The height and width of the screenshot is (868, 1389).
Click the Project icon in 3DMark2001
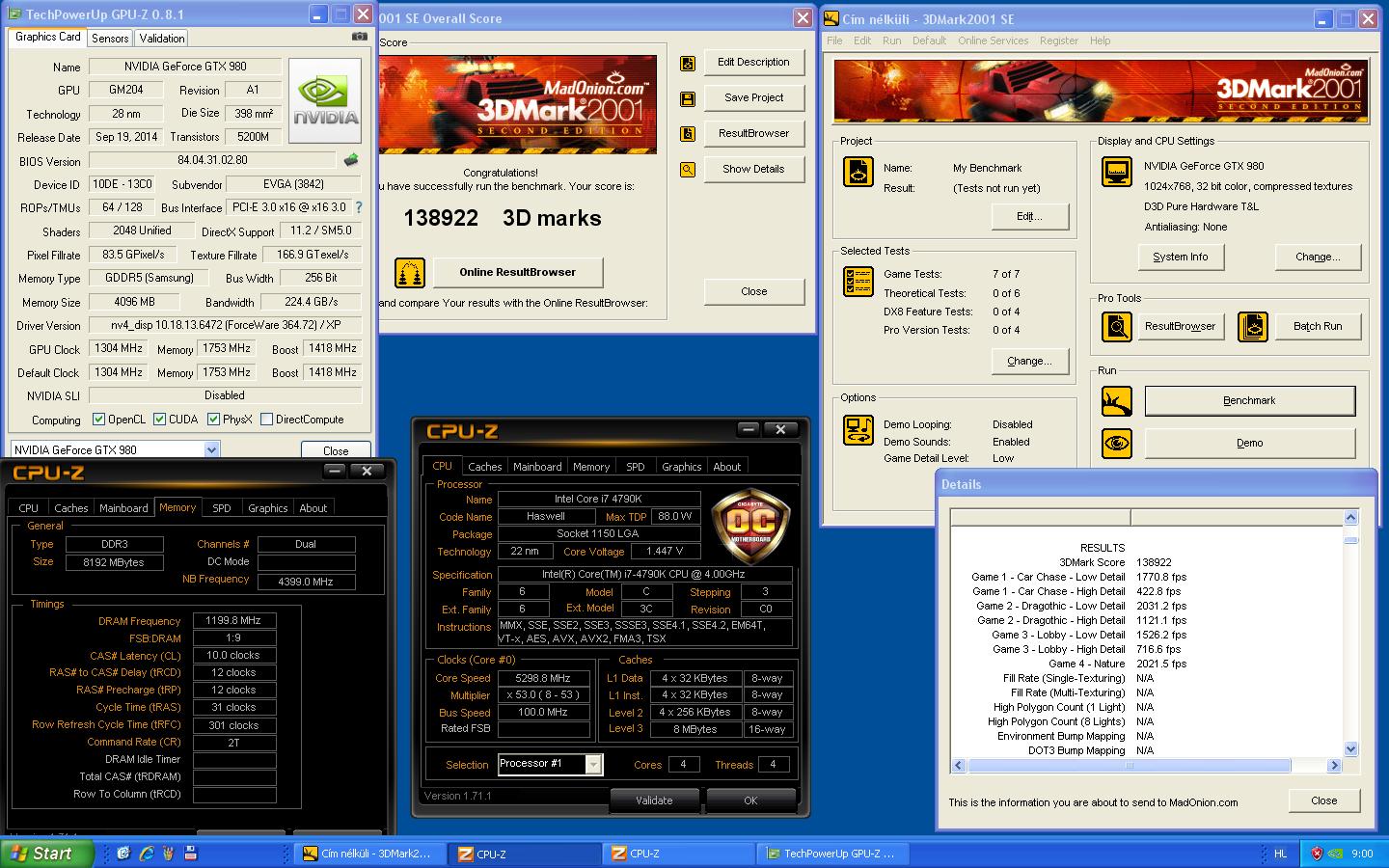pyautogui.click(x=858, y=171)
